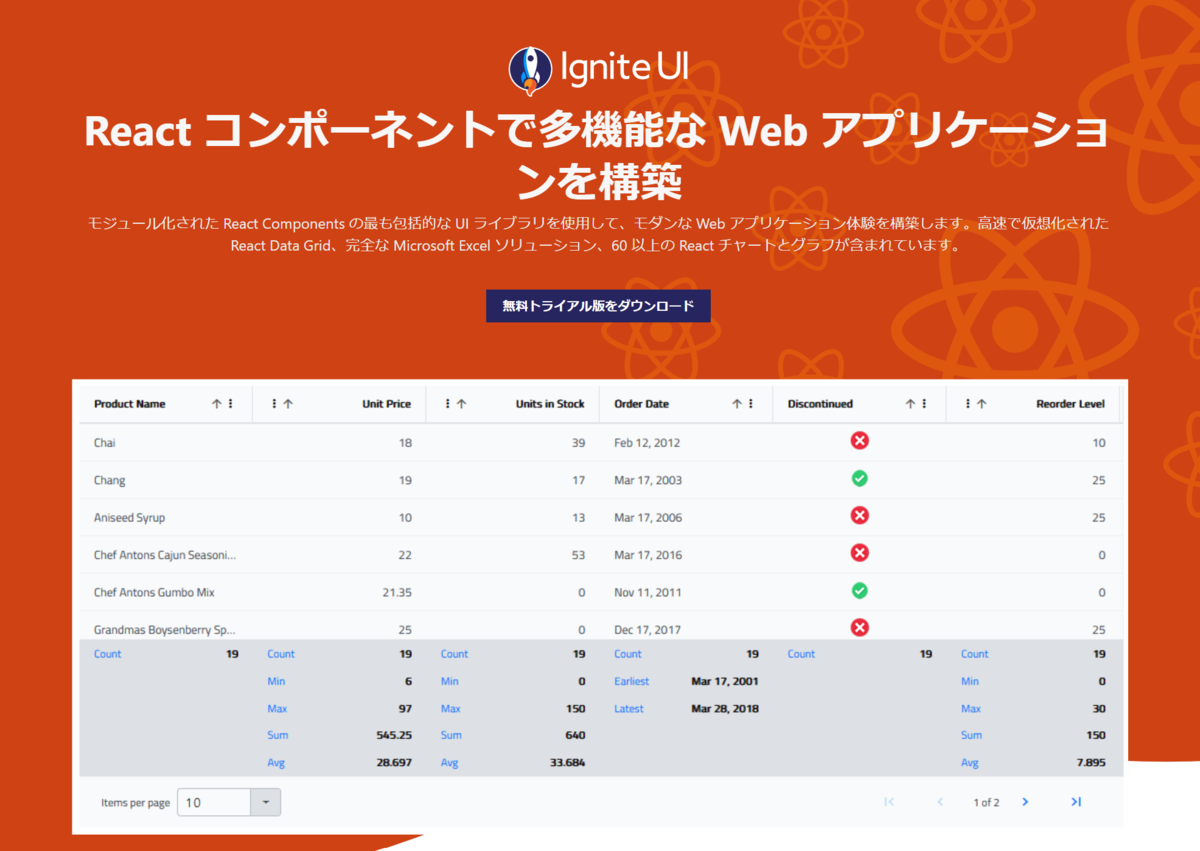This screenshot has height=851, width=1200.
Task: Open Unit Price column more-options menu
Action: click(x=274, y=404)
